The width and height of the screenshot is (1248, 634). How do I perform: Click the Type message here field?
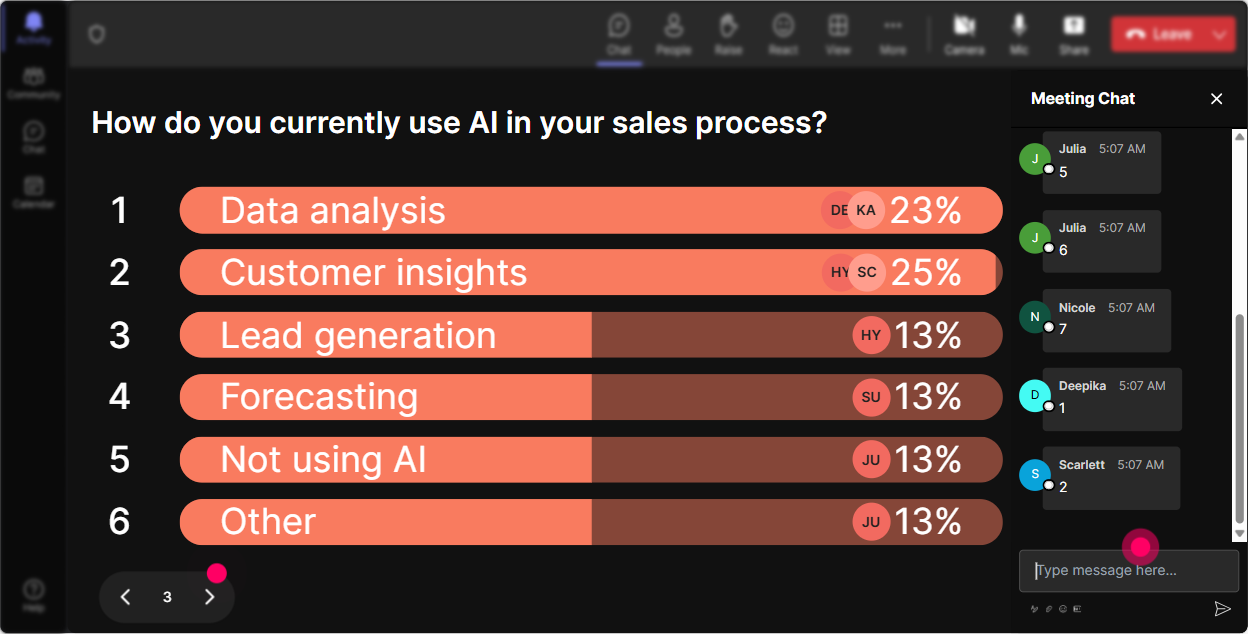pyautogui.click(x=1128, y=570)
